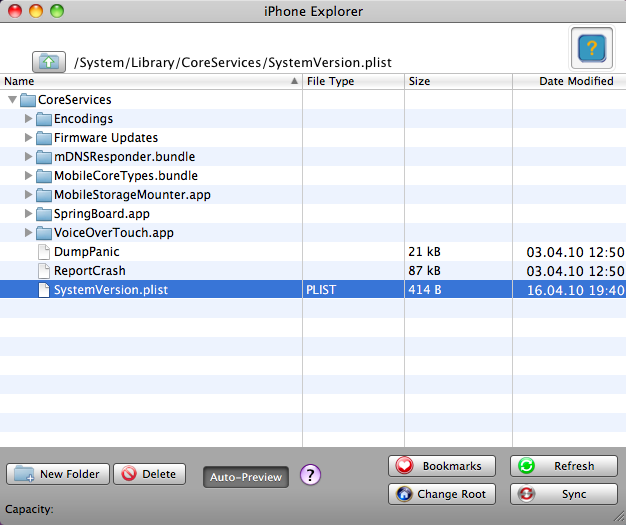
Task: Click the Encodings folder icon
Action: pyautogui.click(x=44, y=119)
